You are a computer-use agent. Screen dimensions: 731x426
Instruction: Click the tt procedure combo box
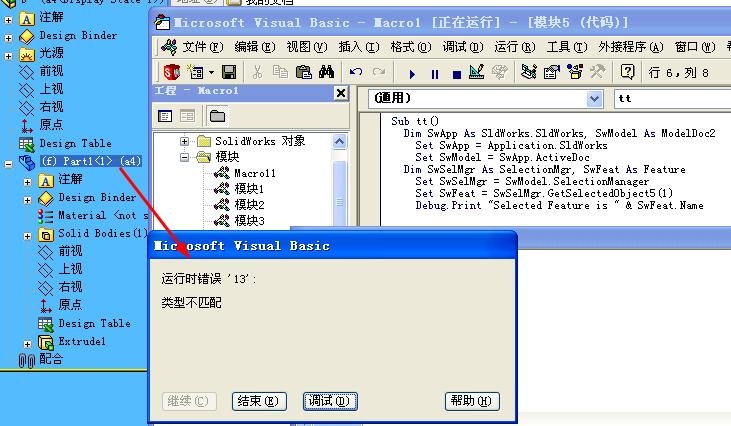click(672, 99)
